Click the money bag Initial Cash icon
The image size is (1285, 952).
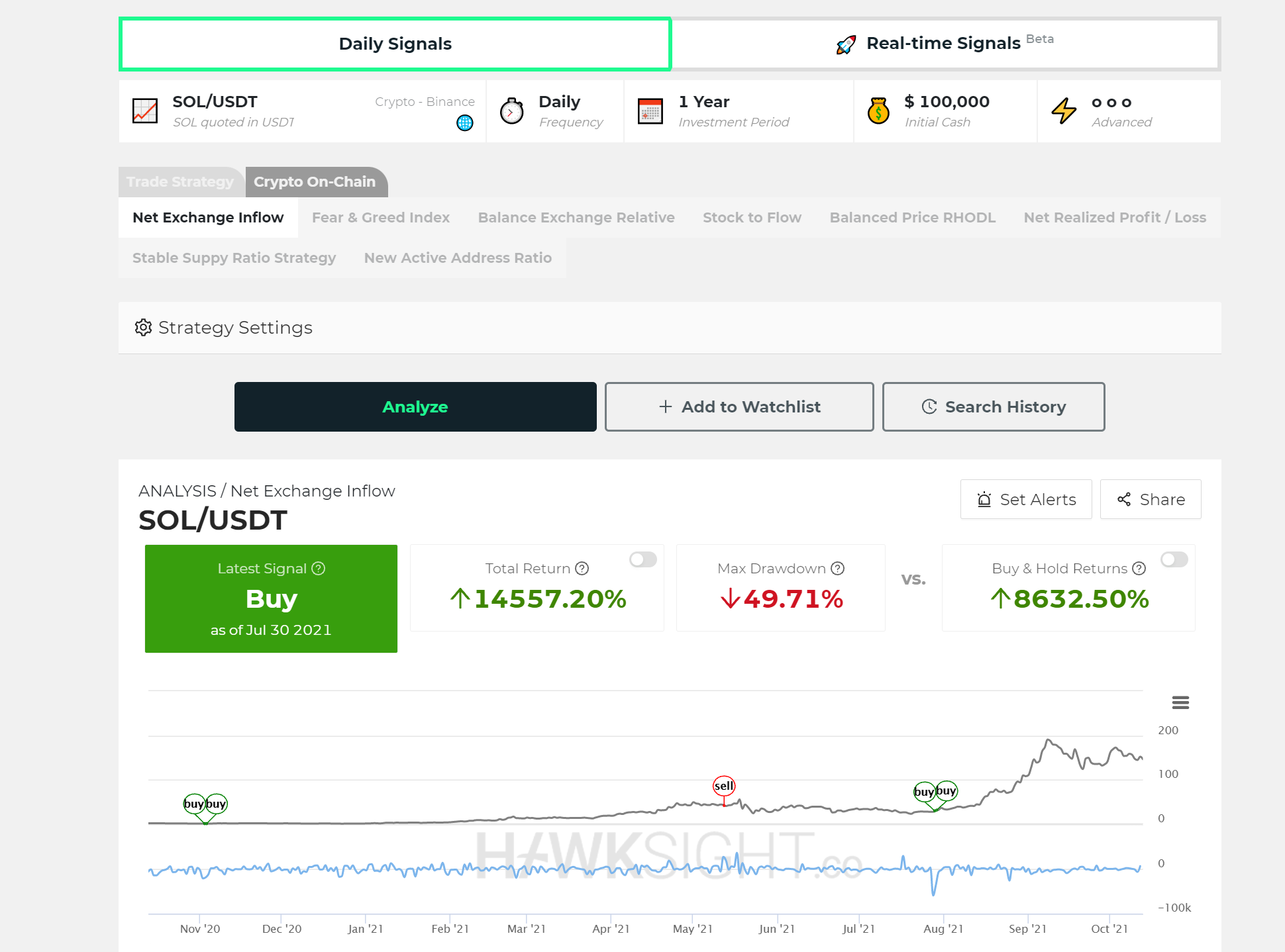tap(878, 111)
